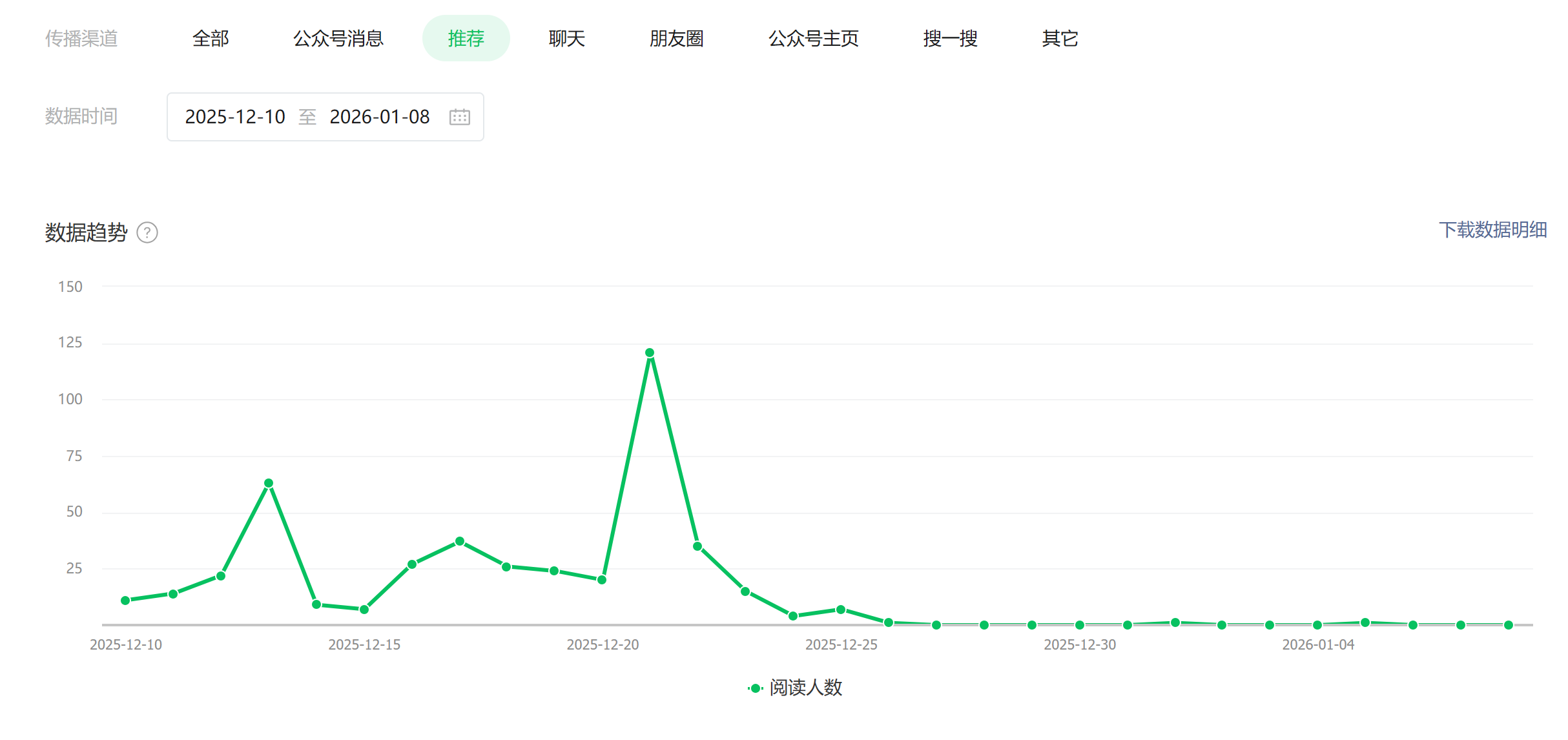Viewport: 1568px width, 740px height.
Task: Click the calendar icon in date field
Action: tap(459, 117)
